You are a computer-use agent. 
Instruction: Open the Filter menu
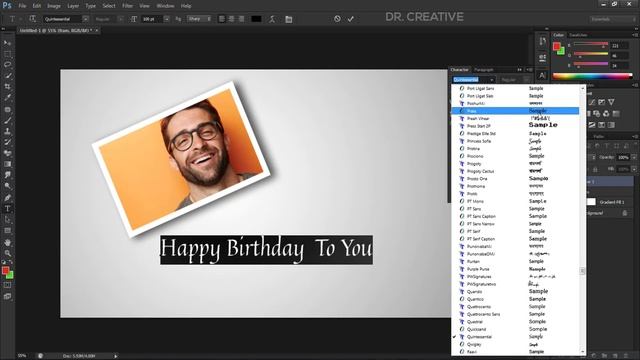click(127, 6)
